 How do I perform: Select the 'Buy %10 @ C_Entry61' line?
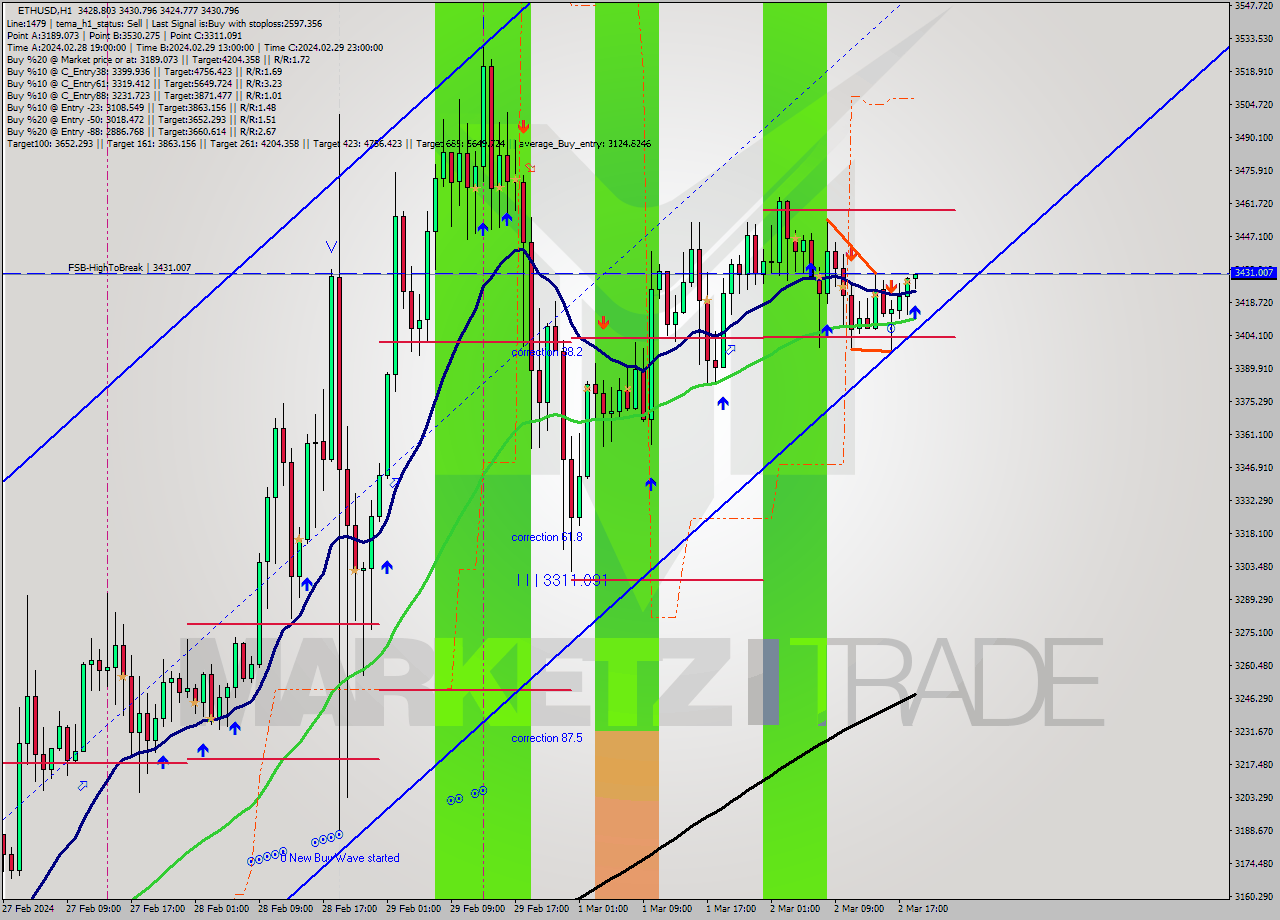point(144,83)
